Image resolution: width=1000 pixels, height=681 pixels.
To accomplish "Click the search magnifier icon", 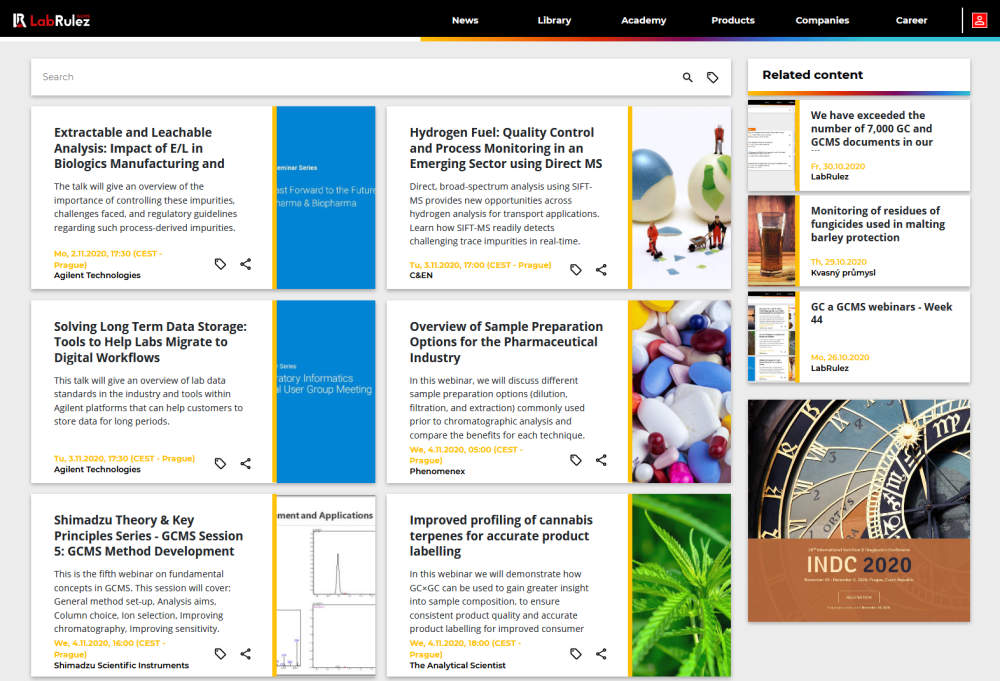I will click(688, 77).
